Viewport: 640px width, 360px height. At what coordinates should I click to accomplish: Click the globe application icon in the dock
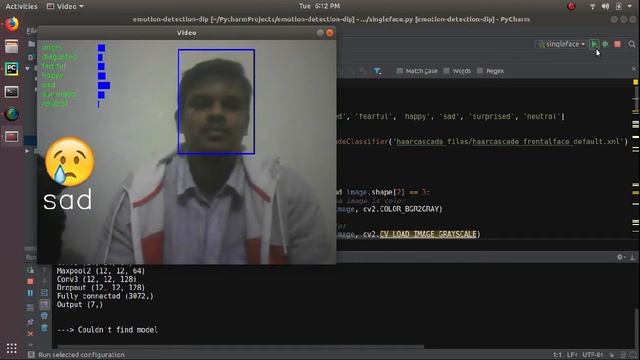[x=11, y=114]
